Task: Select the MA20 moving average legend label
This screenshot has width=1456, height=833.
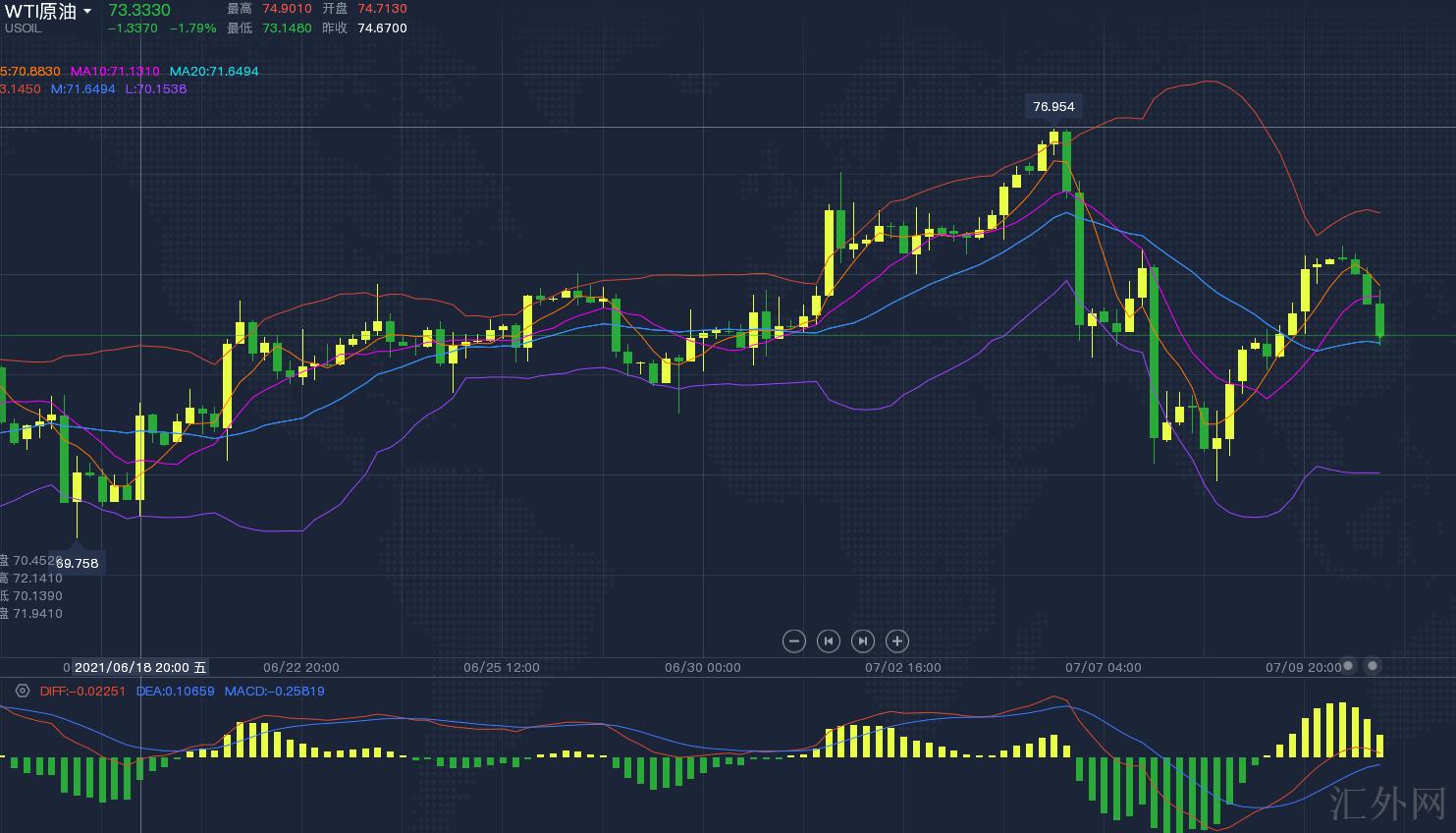Action: pyautogui.click(x=214, y=72)
